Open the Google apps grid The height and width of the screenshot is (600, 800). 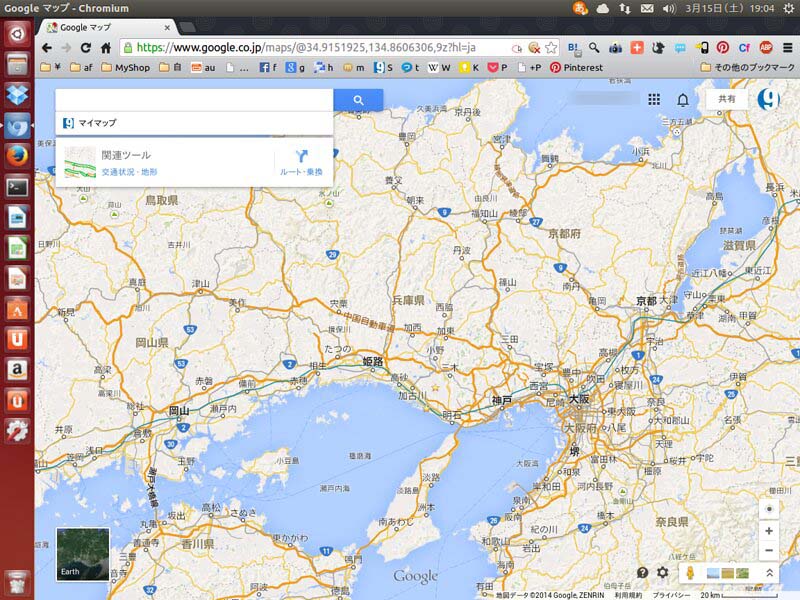point(654,100)
